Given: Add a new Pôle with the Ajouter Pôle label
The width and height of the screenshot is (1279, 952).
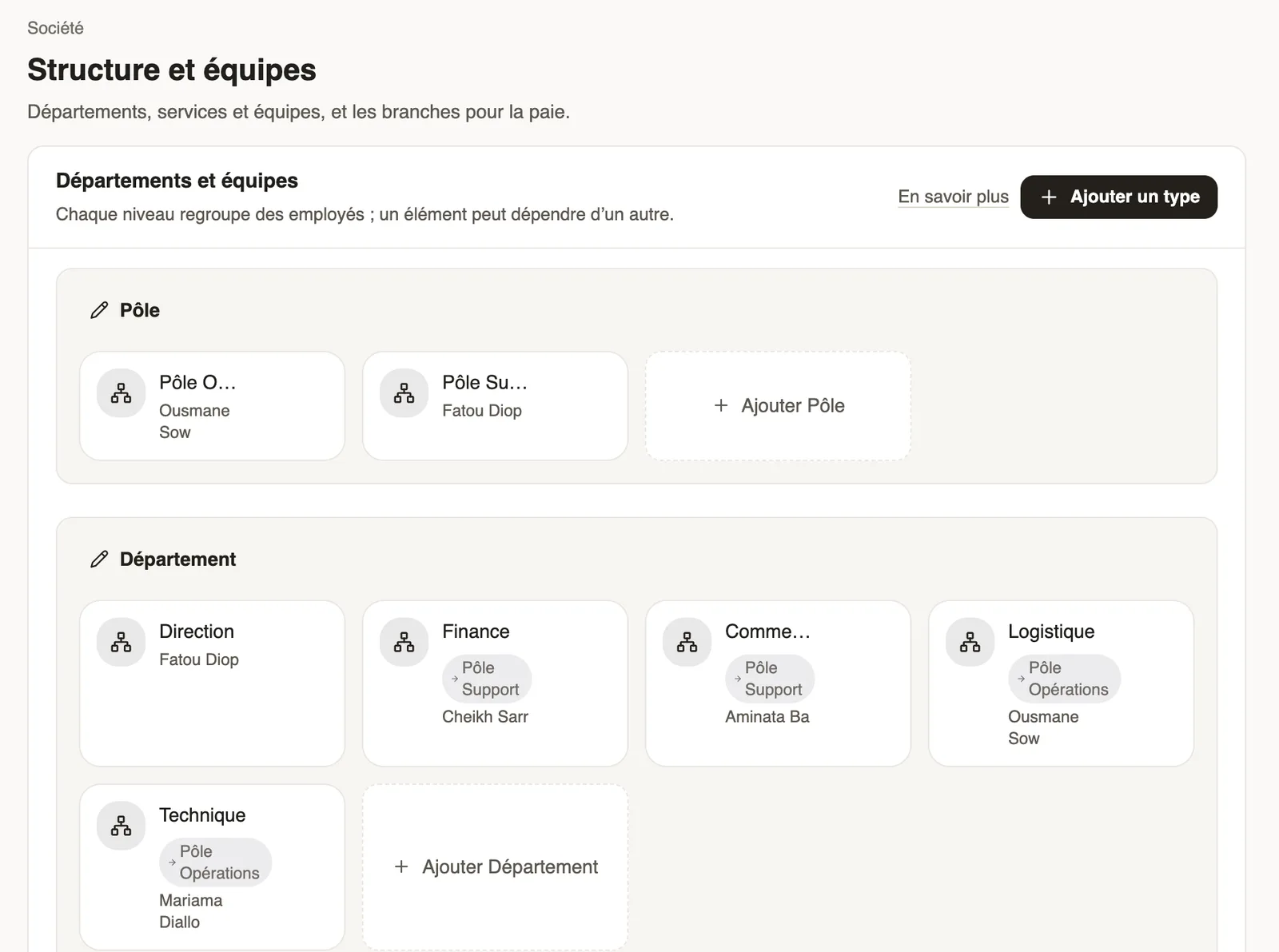Looking at the screenshot, I should click(x=793, y=405).
